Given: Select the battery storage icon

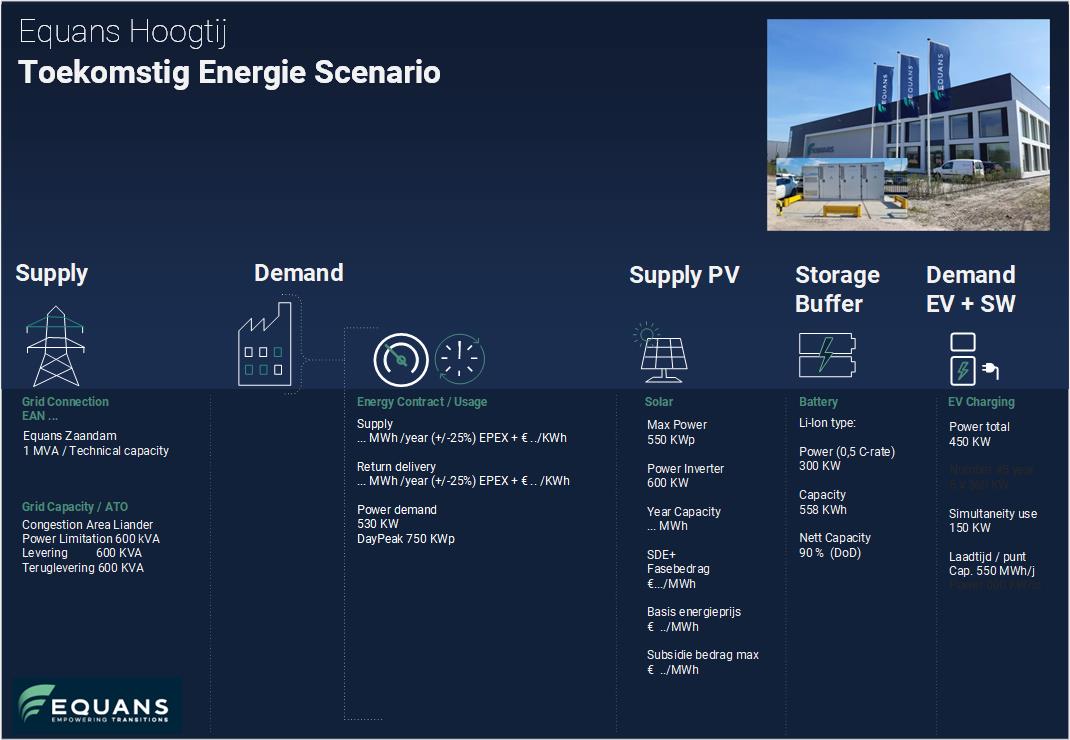Looking at the screenshot, I should point(827,355).
